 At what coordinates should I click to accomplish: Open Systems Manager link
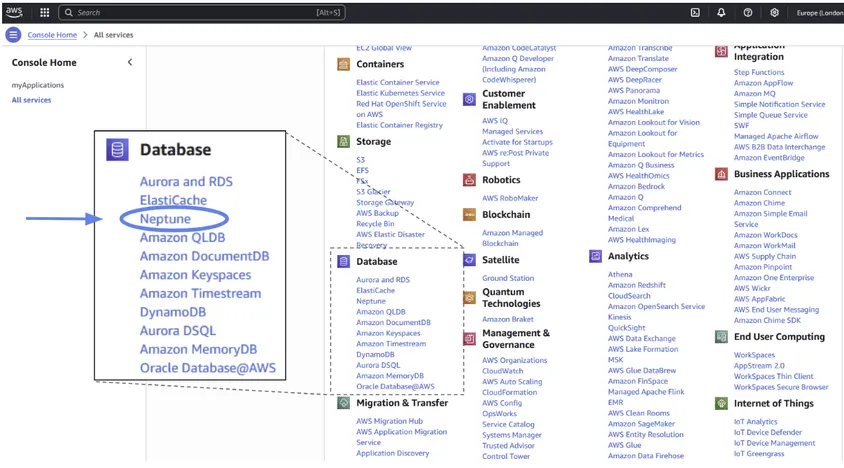[512, 435]
